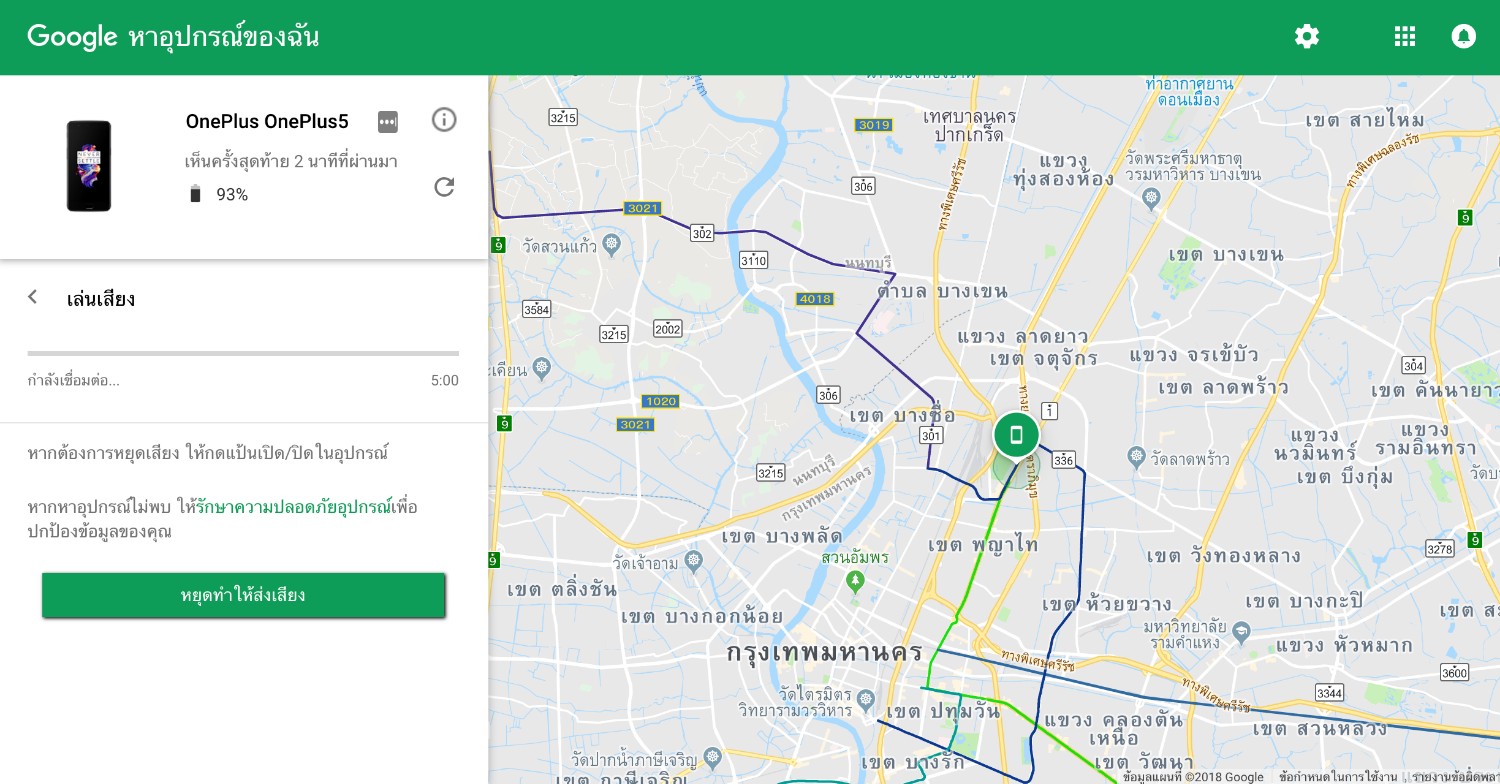
Task: Click the เขต จตุจักร map label
Action: (x=1043, y=358)
